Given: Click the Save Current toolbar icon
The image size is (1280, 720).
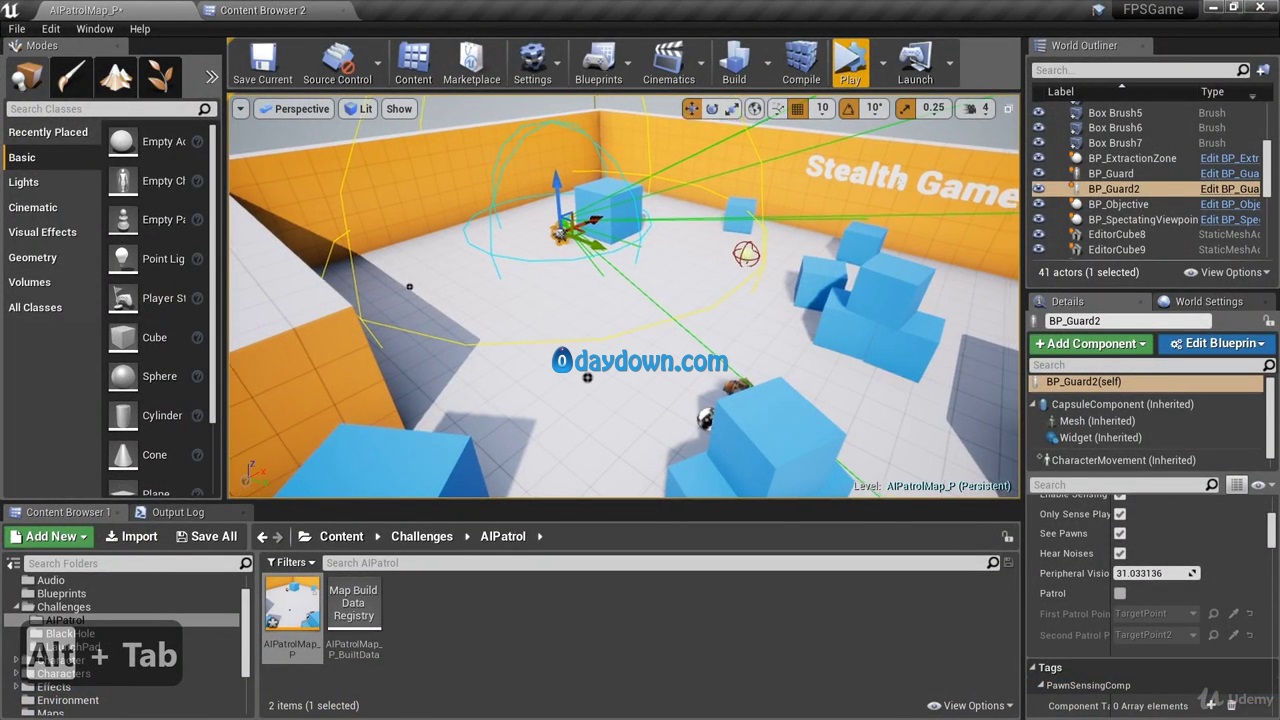Looking at the screenshot, I should click(262, 64).
